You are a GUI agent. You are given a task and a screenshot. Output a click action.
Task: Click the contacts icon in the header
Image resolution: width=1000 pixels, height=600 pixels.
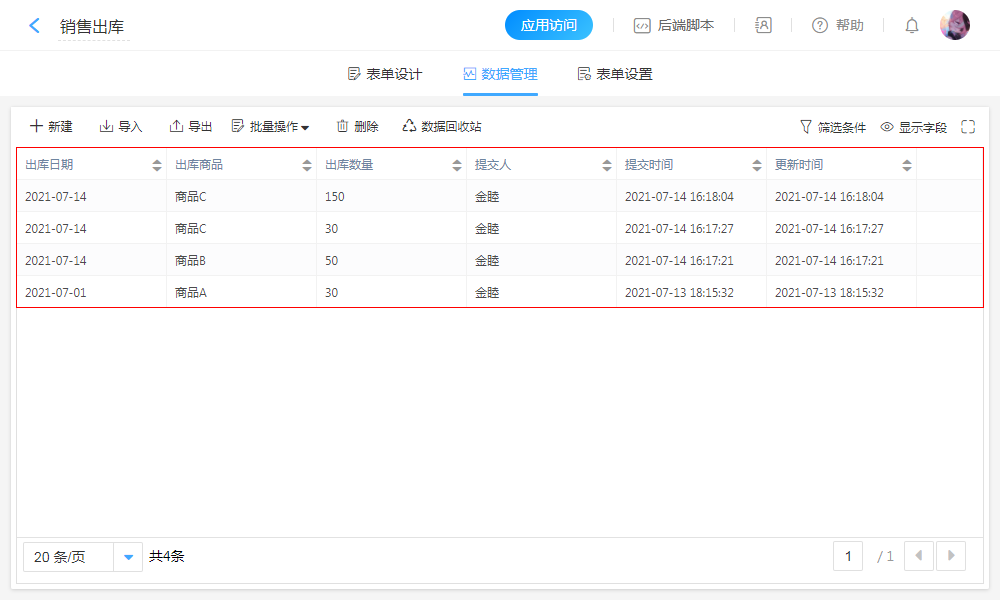click(763, 26)
